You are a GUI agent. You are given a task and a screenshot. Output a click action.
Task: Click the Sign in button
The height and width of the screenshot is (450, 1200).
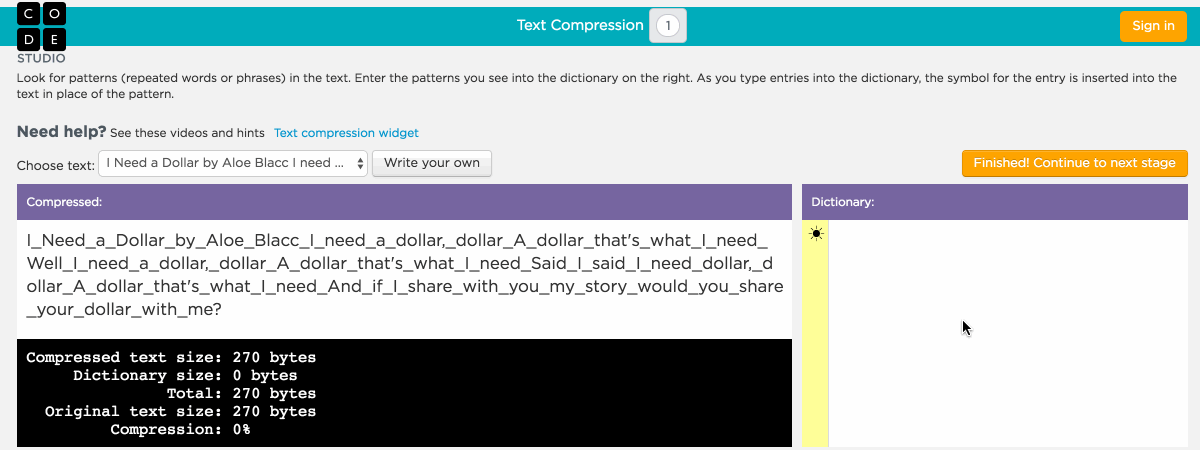coord(1153,26)
